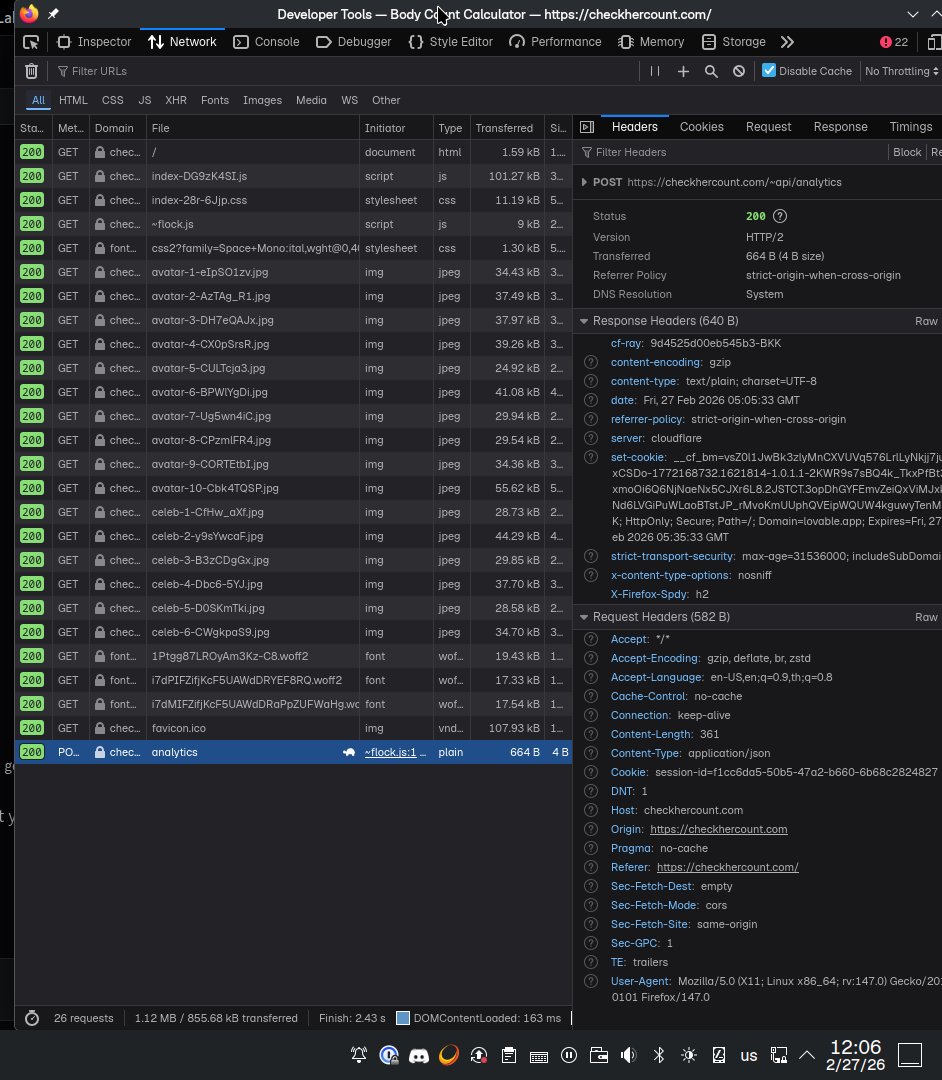Viewport: 942px width, 1080px height.
Task: Open network search magnifier
Action: (x=711, y=71)
